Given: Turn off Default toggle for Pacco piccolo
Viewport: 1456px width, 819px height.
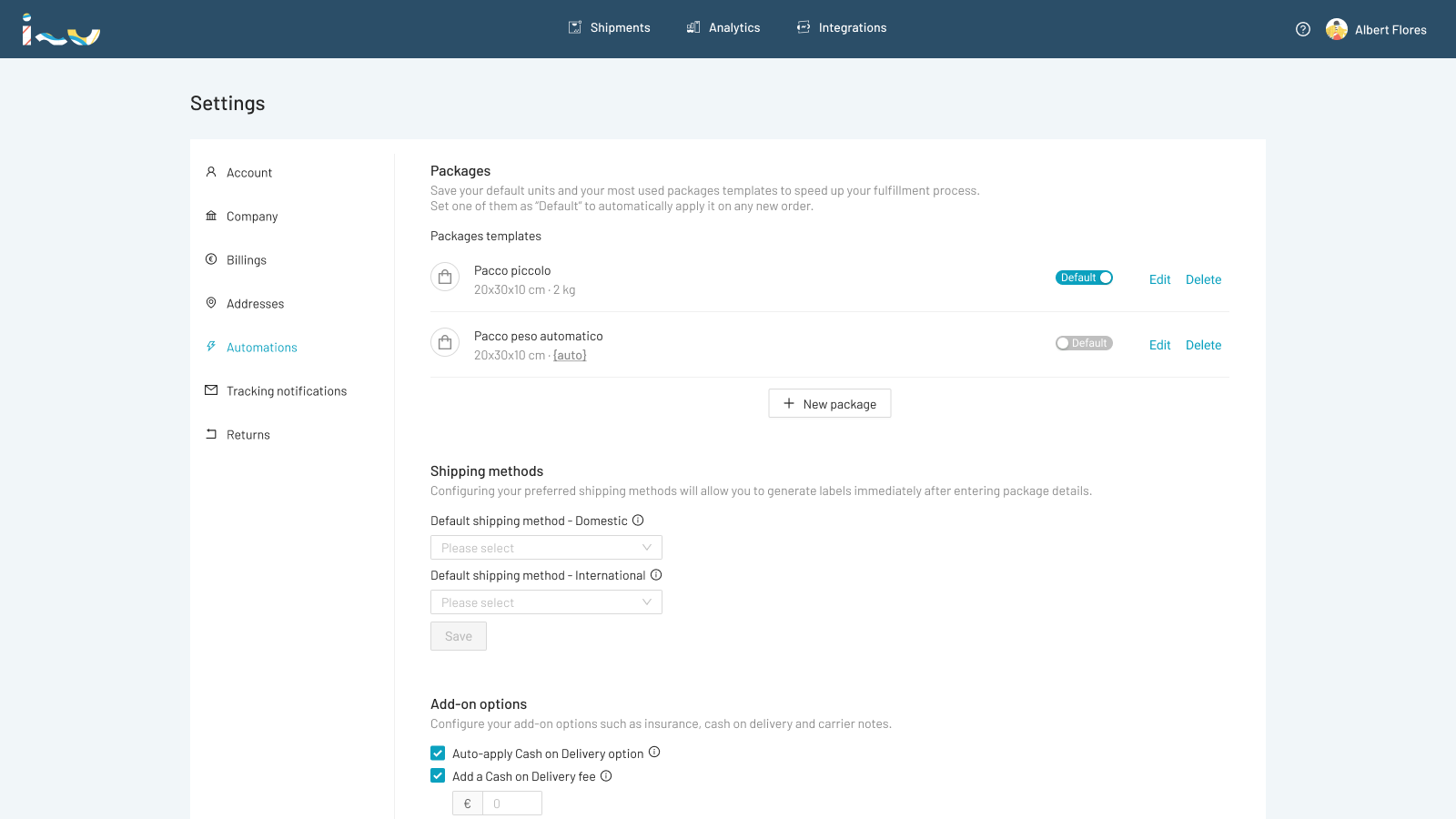Looking at the screenshot, I should pyautogui.click(x=1084, y=278).
